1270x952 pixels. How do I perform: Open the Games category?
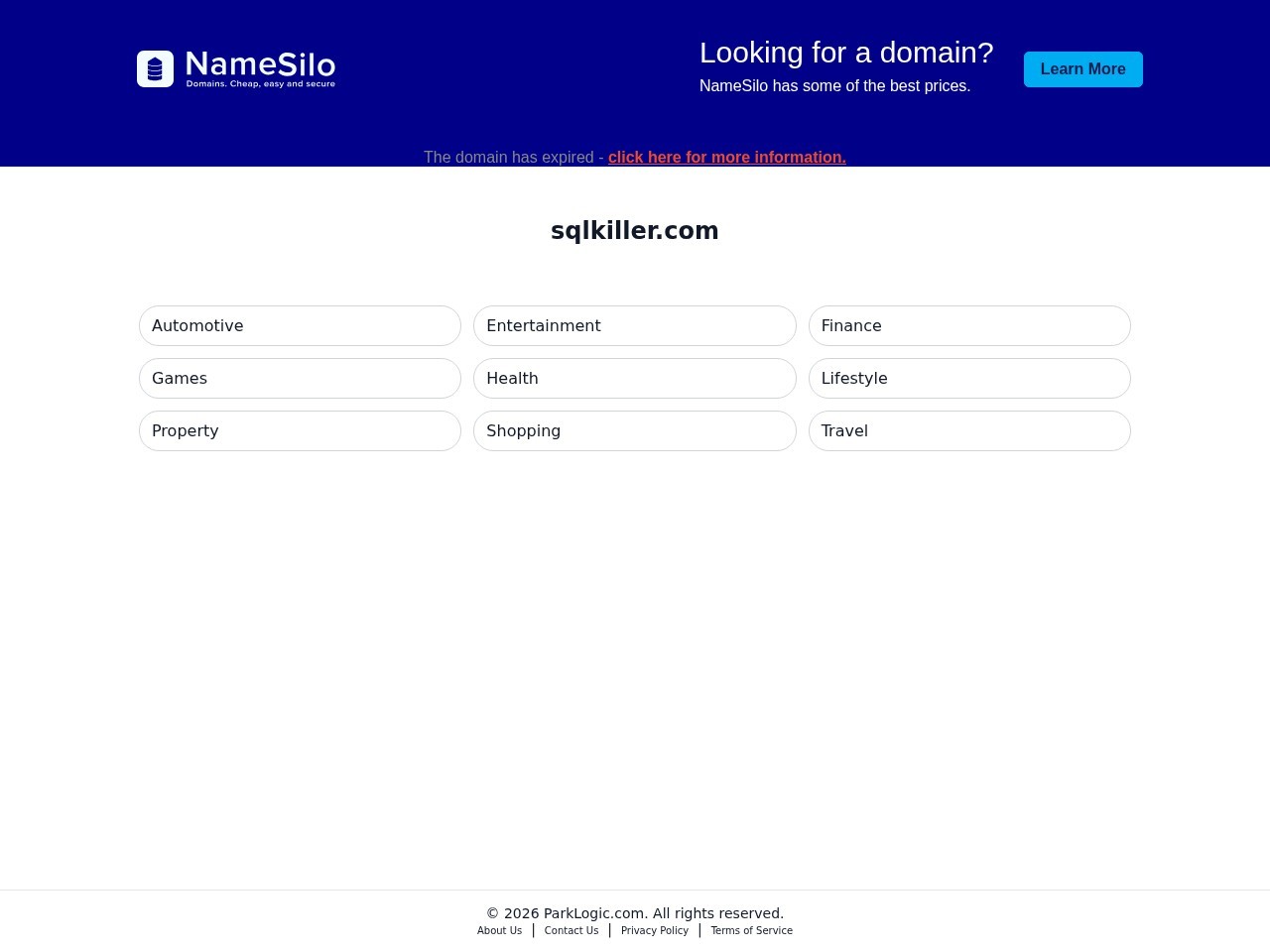(x=300, y=378)
